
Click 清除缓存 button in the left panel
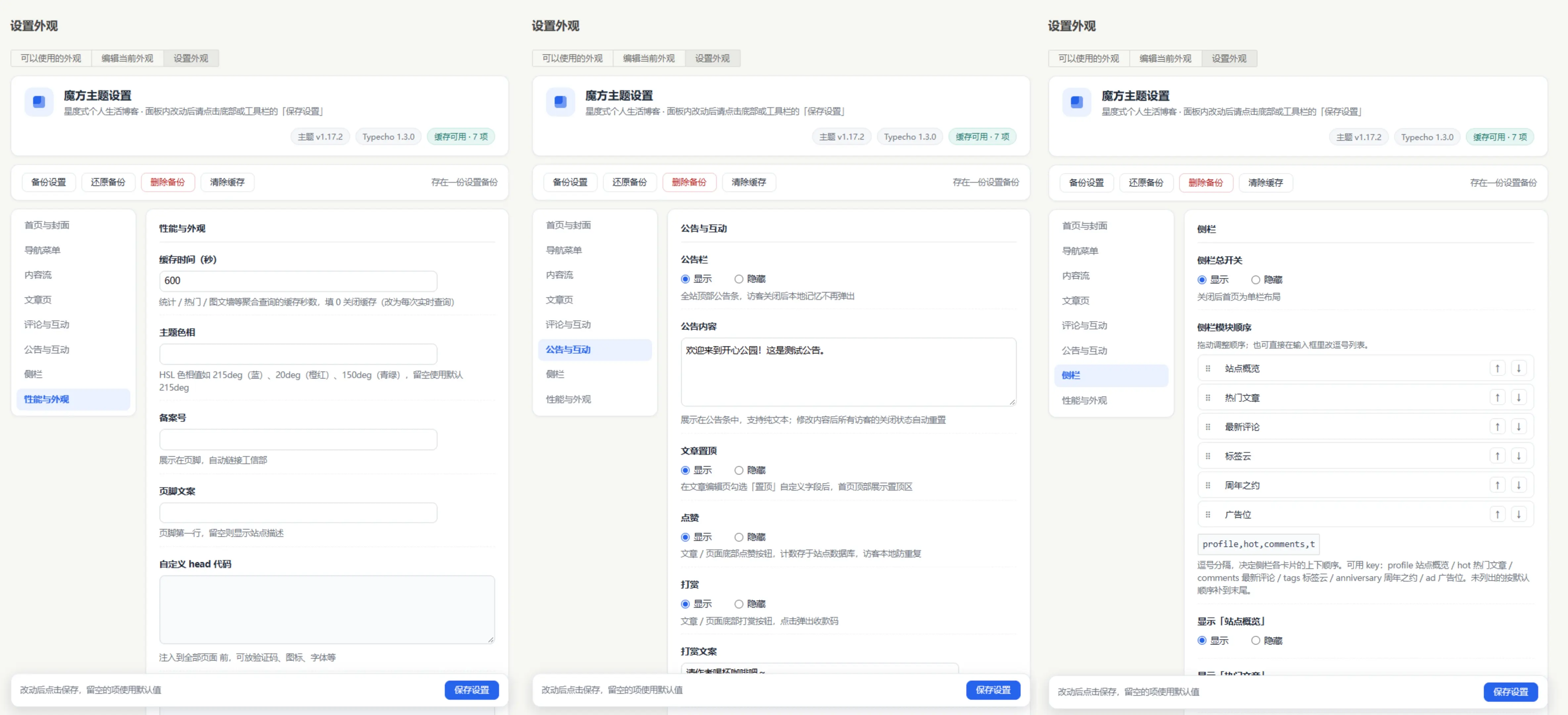[227, 182]
